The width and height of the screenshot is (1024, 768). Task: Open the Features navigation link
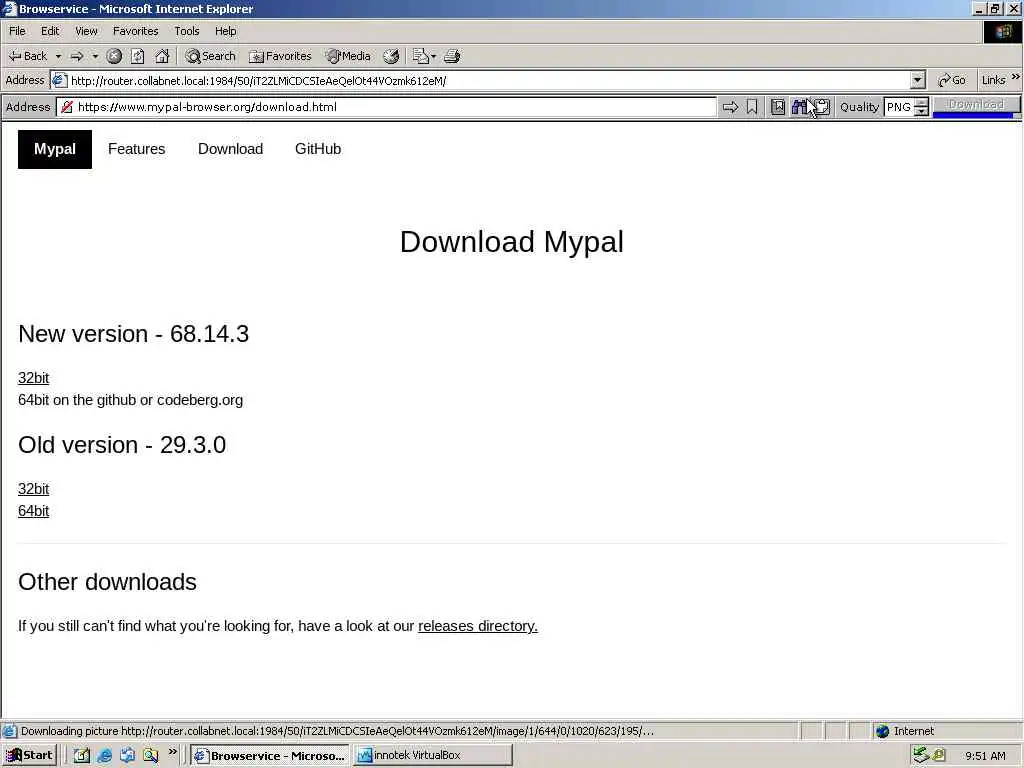point(136,149)
